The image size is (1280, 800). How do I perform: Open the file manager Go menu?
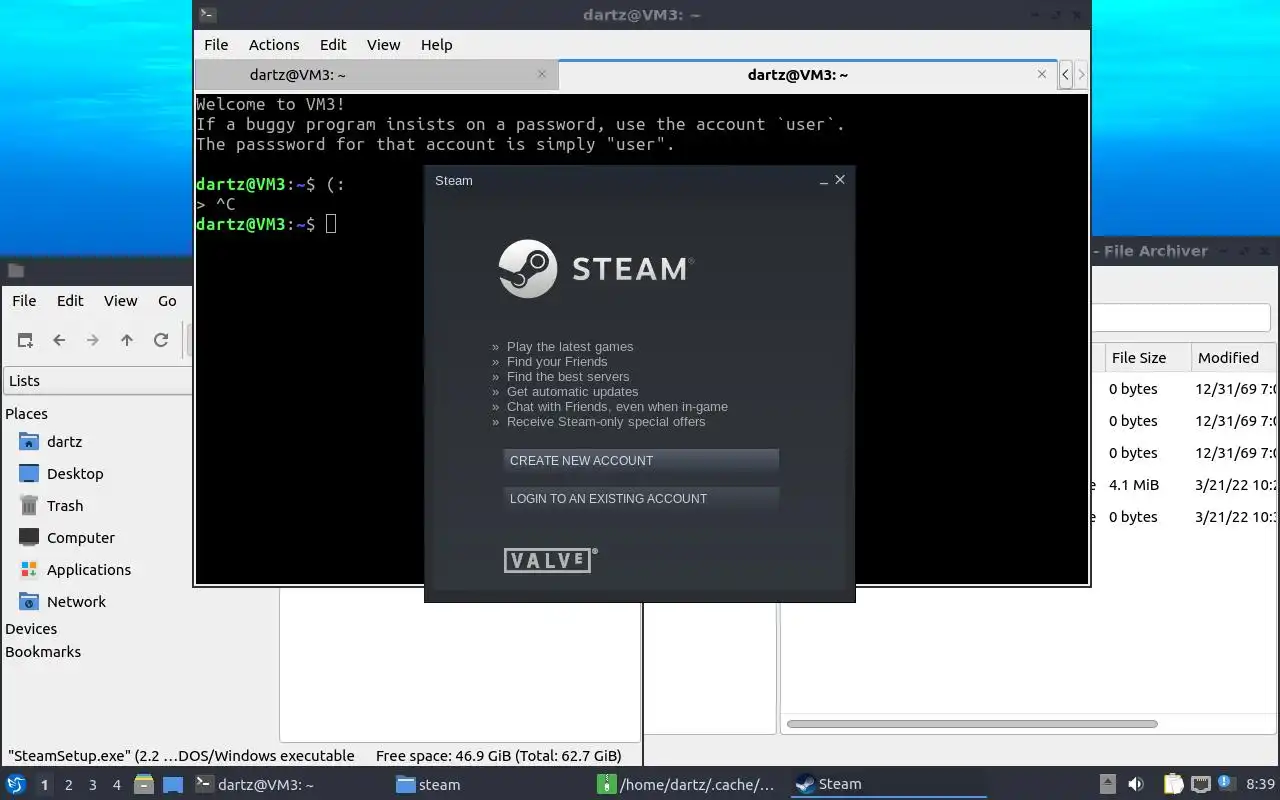167,301
